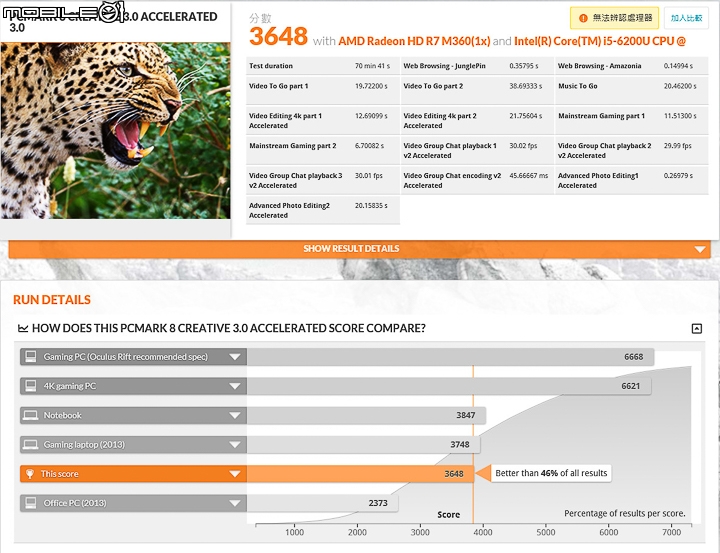The height and width of the screenshot is (553, 720).
Task: Click Video Group Chat playback 2 result
Action: click(x=631, y=150)
